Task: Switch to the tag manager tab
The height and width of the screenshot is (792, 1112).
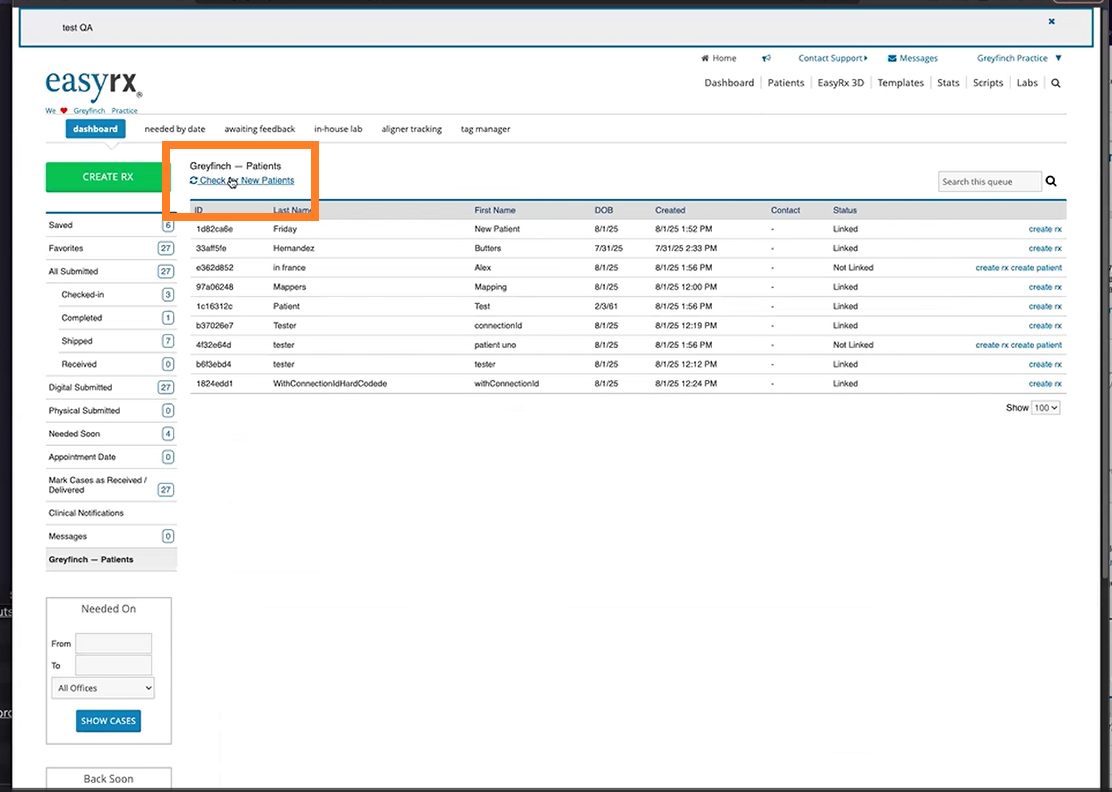Action: click(x=485, y=129)
